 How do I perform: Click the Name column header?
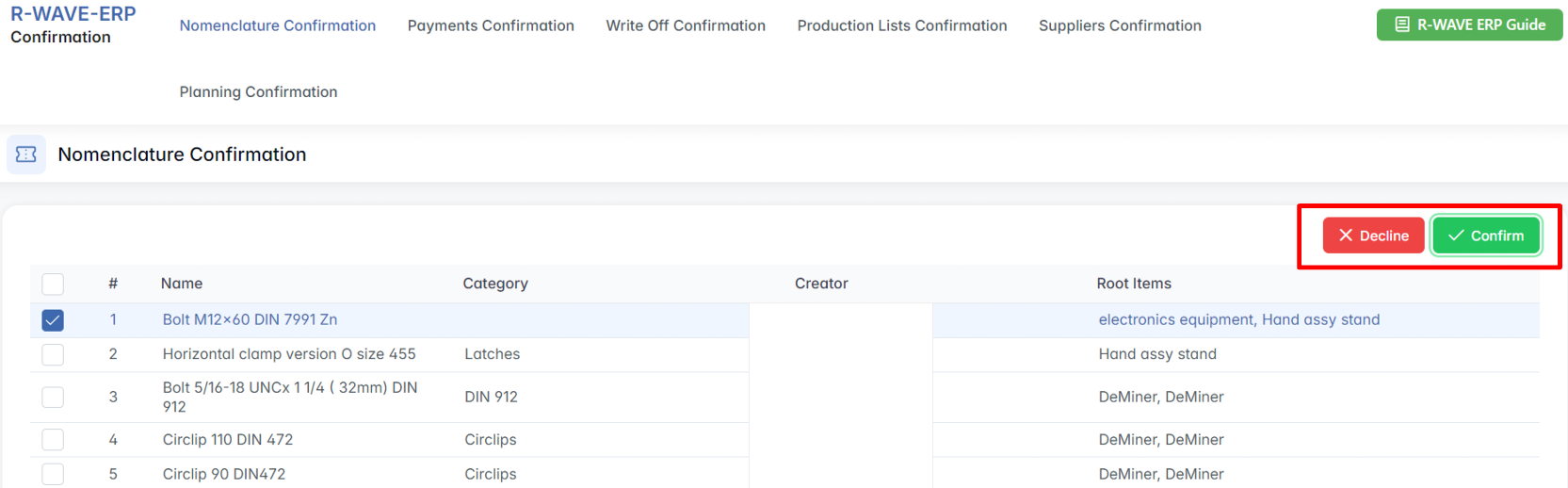pos(182,284)
